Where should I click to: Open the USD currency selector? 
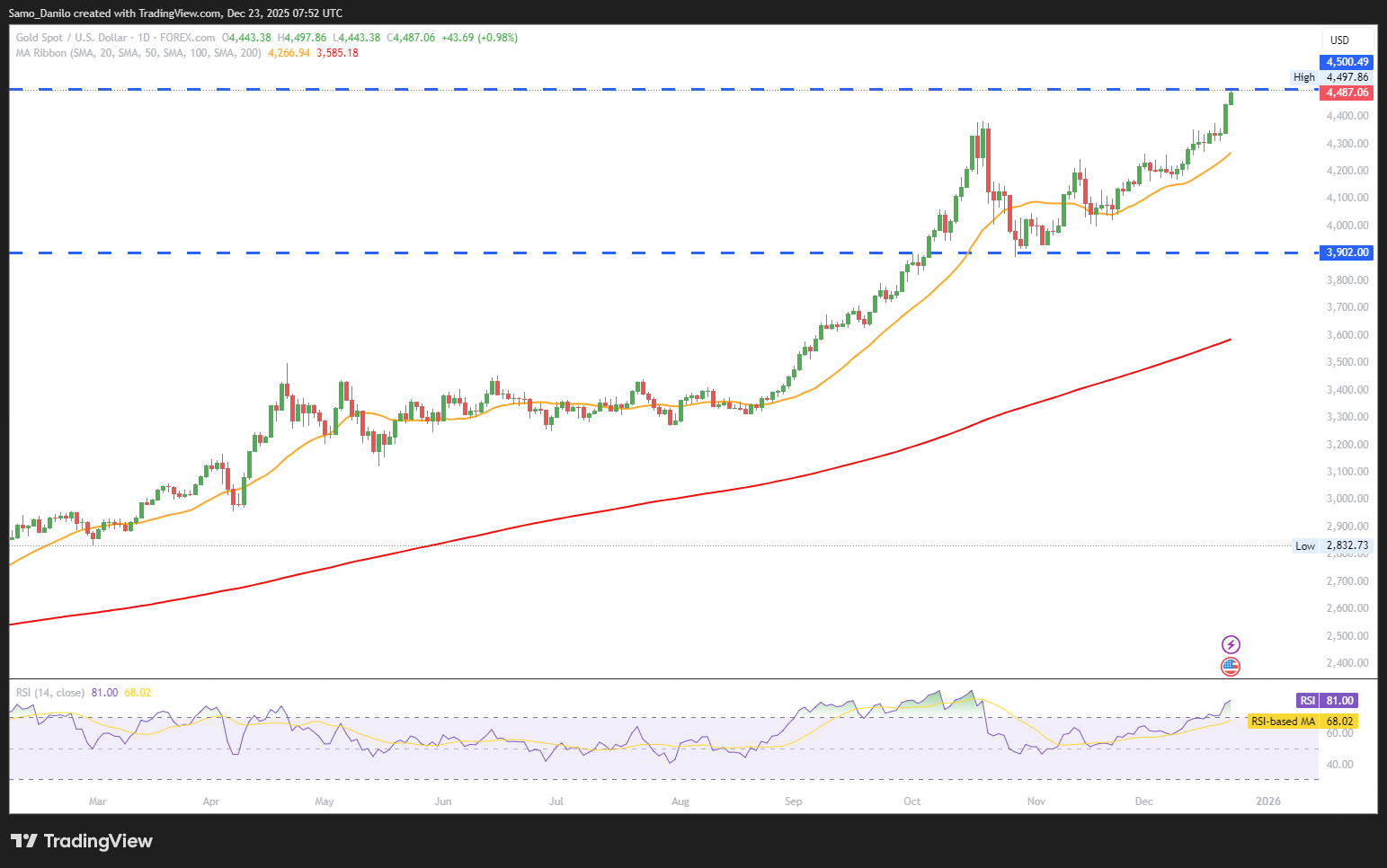click(x=1339, y=40)
